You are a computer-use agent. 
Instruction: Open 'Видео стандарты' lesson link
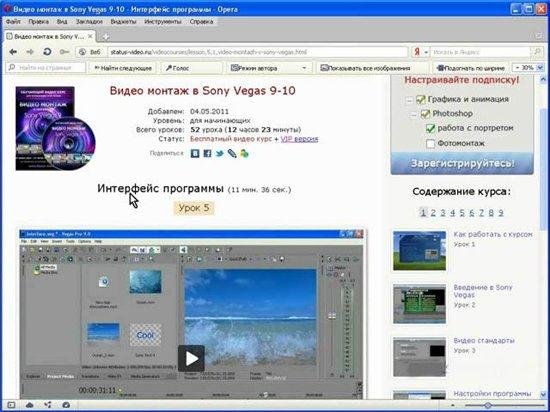[484, 340]
